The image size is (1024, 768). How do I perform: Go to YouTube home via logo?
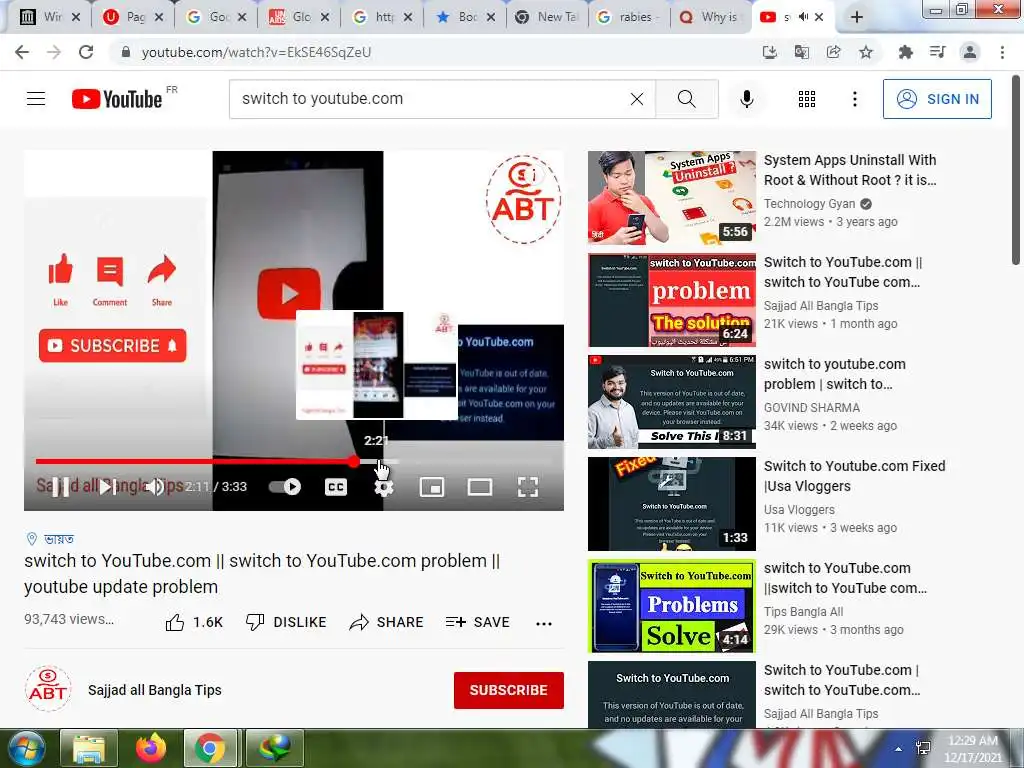coord(118,99)
